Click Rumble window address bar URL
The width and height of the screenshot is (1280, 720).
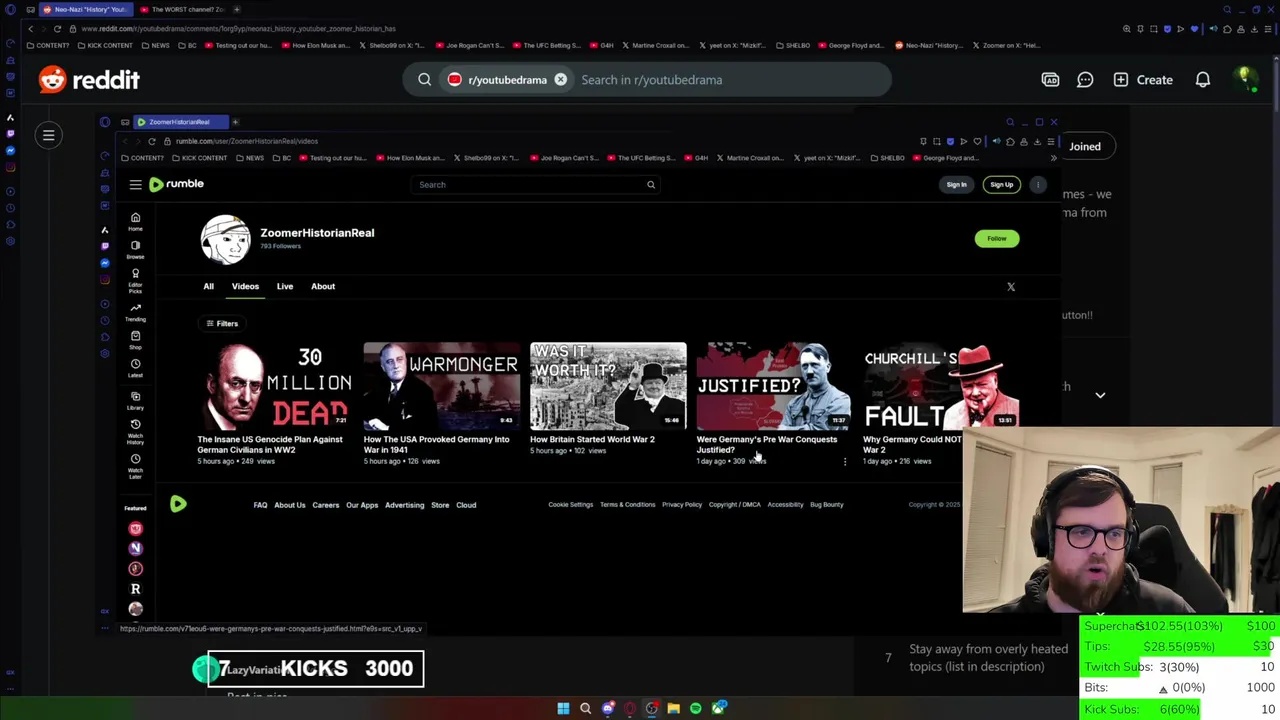246,141
